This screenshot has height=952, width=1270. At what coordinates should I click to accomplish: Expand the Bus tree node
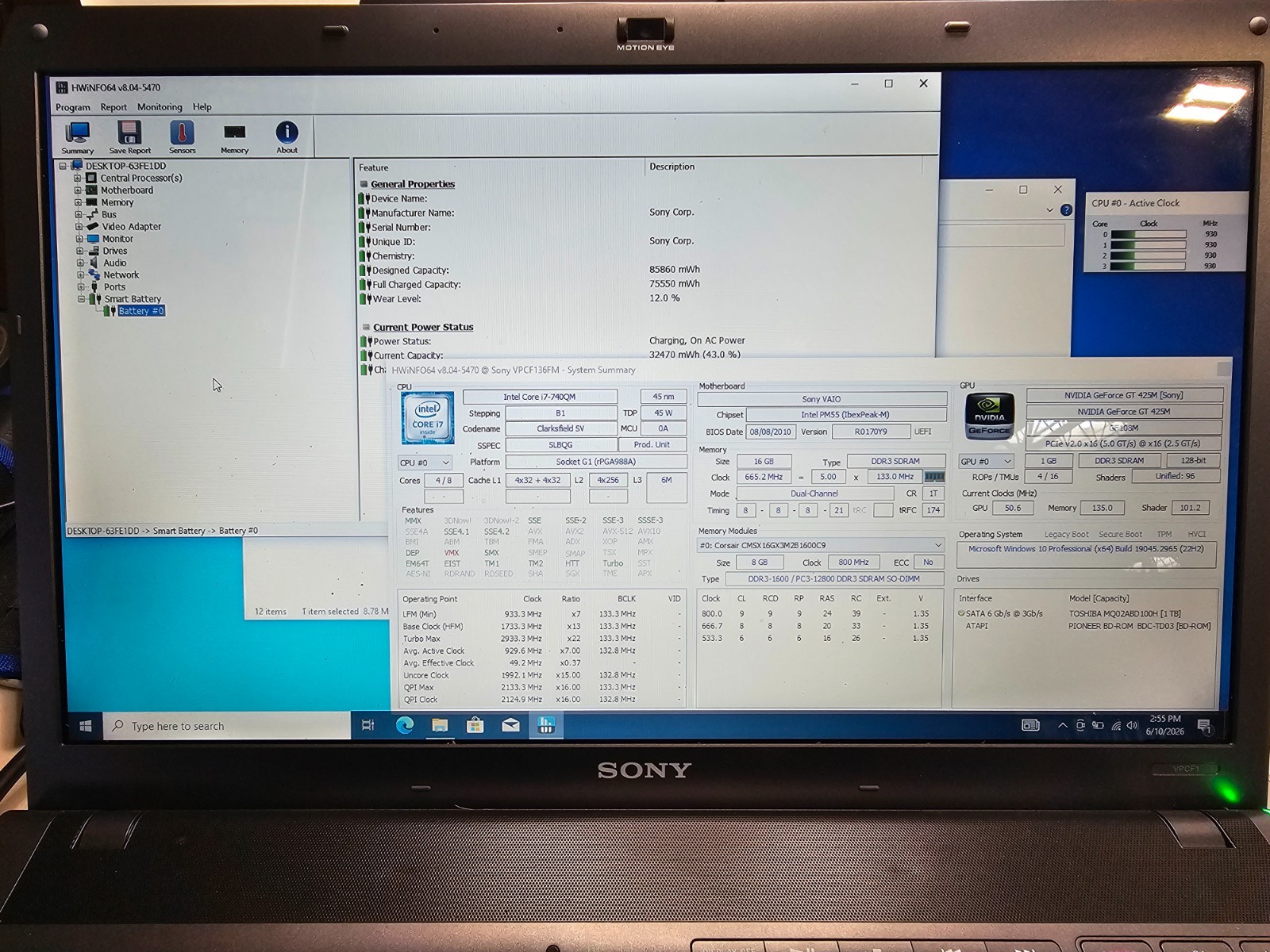(78, 214)
